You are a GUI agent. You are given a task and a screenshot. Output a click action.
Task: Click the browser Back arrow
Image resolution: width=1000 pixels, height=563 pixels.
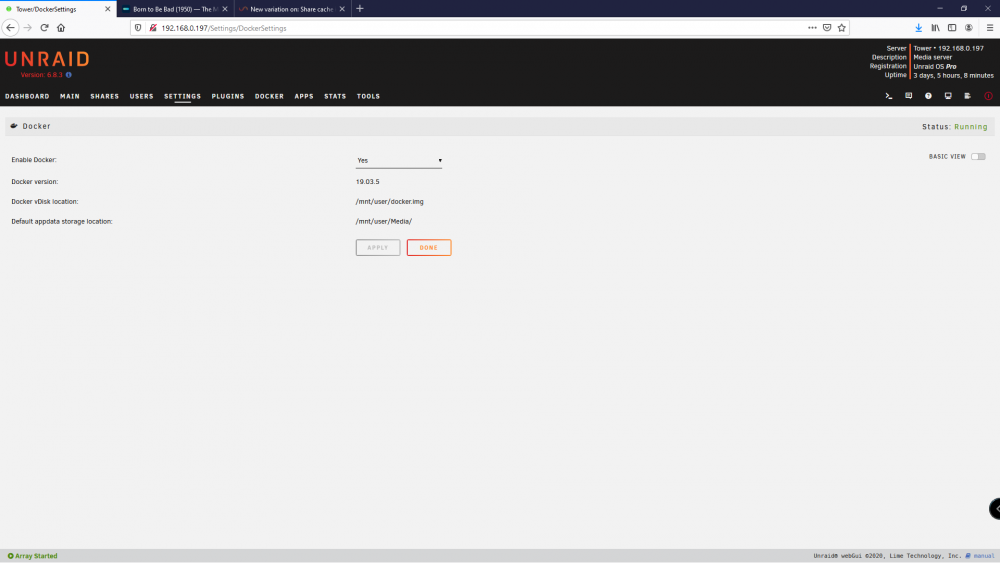[x=10, y=27]
